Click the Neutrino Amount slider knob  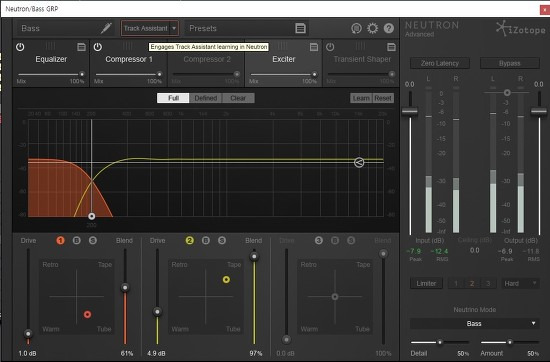pyautogui.click(x=510, y=342)
